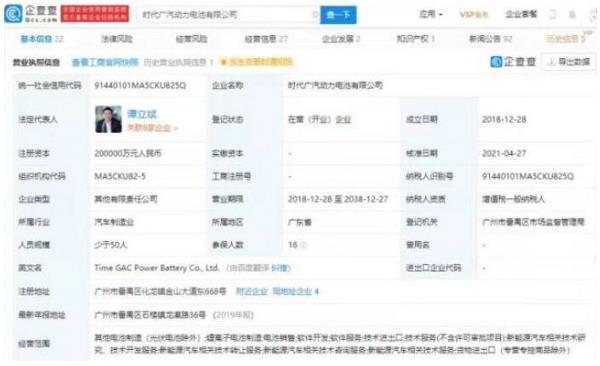The image size is (600, 366).
Task: Click registered capital 200000万元人民币
Action: tap(128, 154)
